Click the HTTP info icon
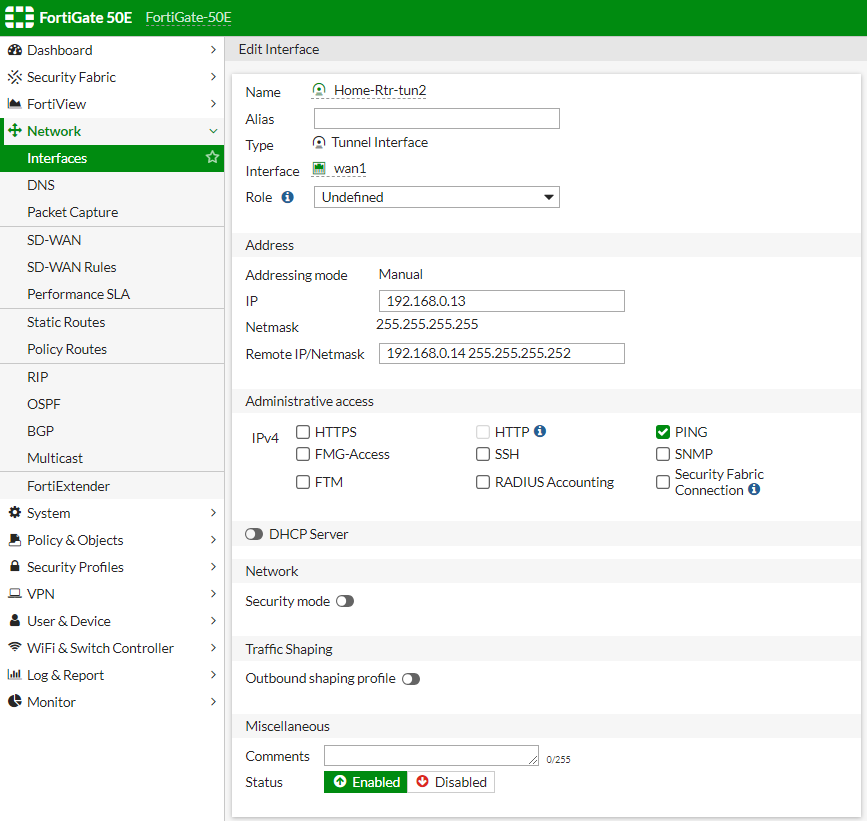Image resolution: width=867 pixels, height=821 pixels. pos(540,432)
